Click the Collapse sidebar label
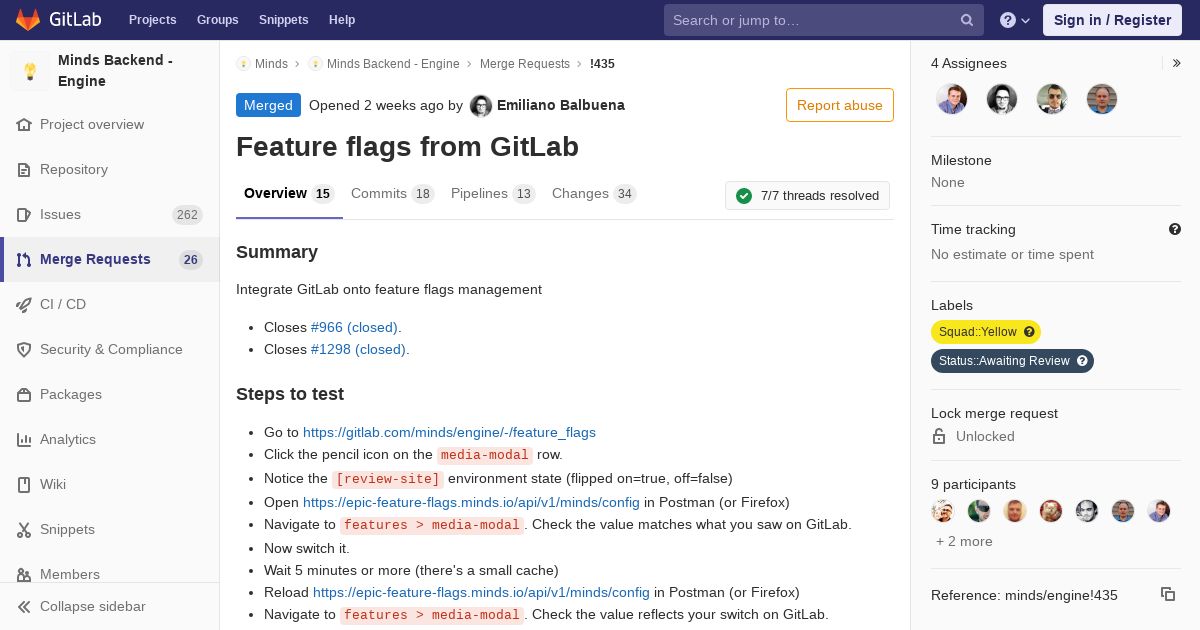1200x630 pixels. (x=93, y=607)
